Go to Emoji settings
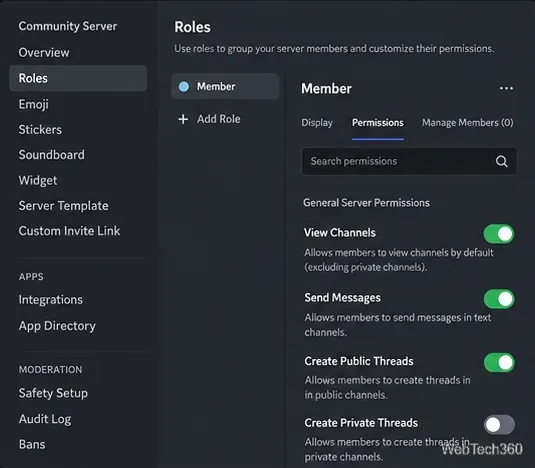Screen dimensions: 535x468 33,104
